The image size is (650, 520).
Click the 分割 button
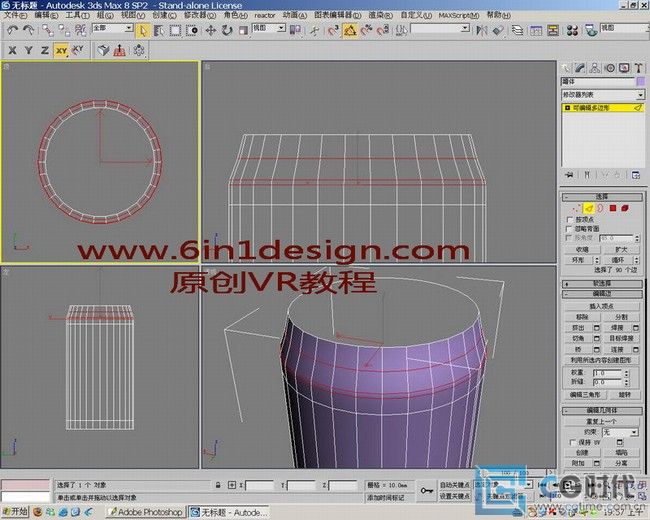[621, 317]
